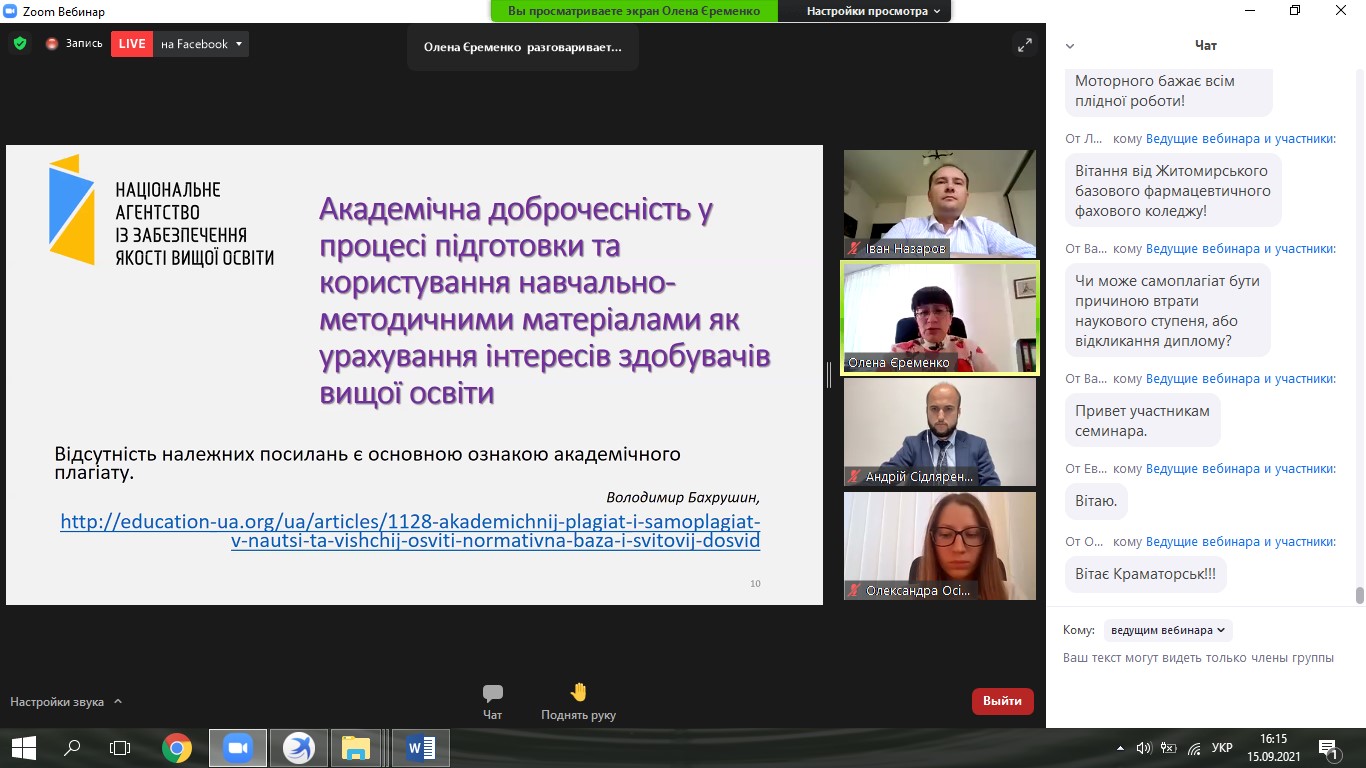The image size is (1366, 768).
Task: Click the 'Ведущие вебинара и участники' link heading the самоплагіат question
Action: point(1241,249)
